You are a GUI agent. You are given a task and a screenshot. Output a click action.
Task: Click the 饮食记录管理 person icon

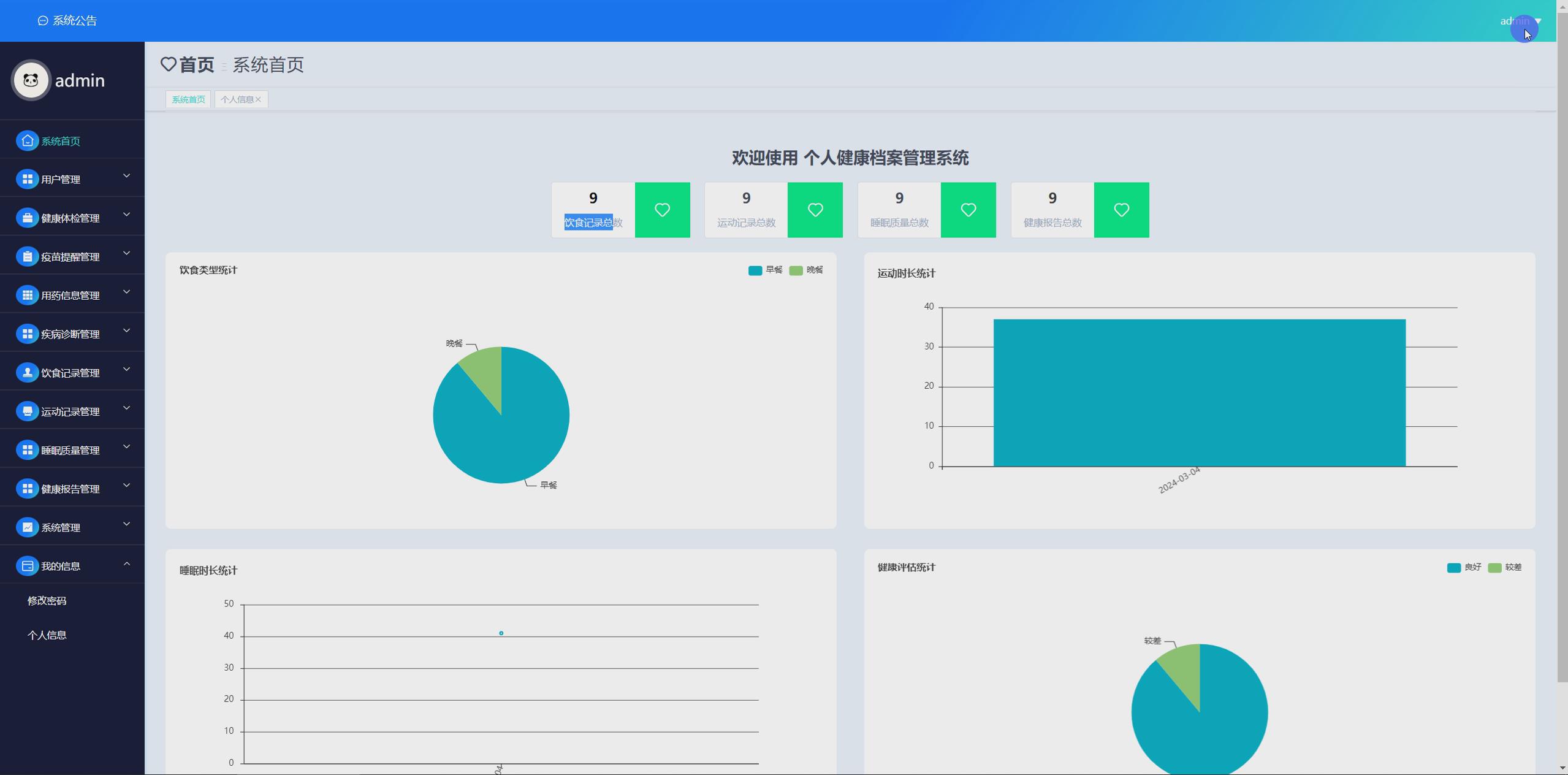click(27, 373)
